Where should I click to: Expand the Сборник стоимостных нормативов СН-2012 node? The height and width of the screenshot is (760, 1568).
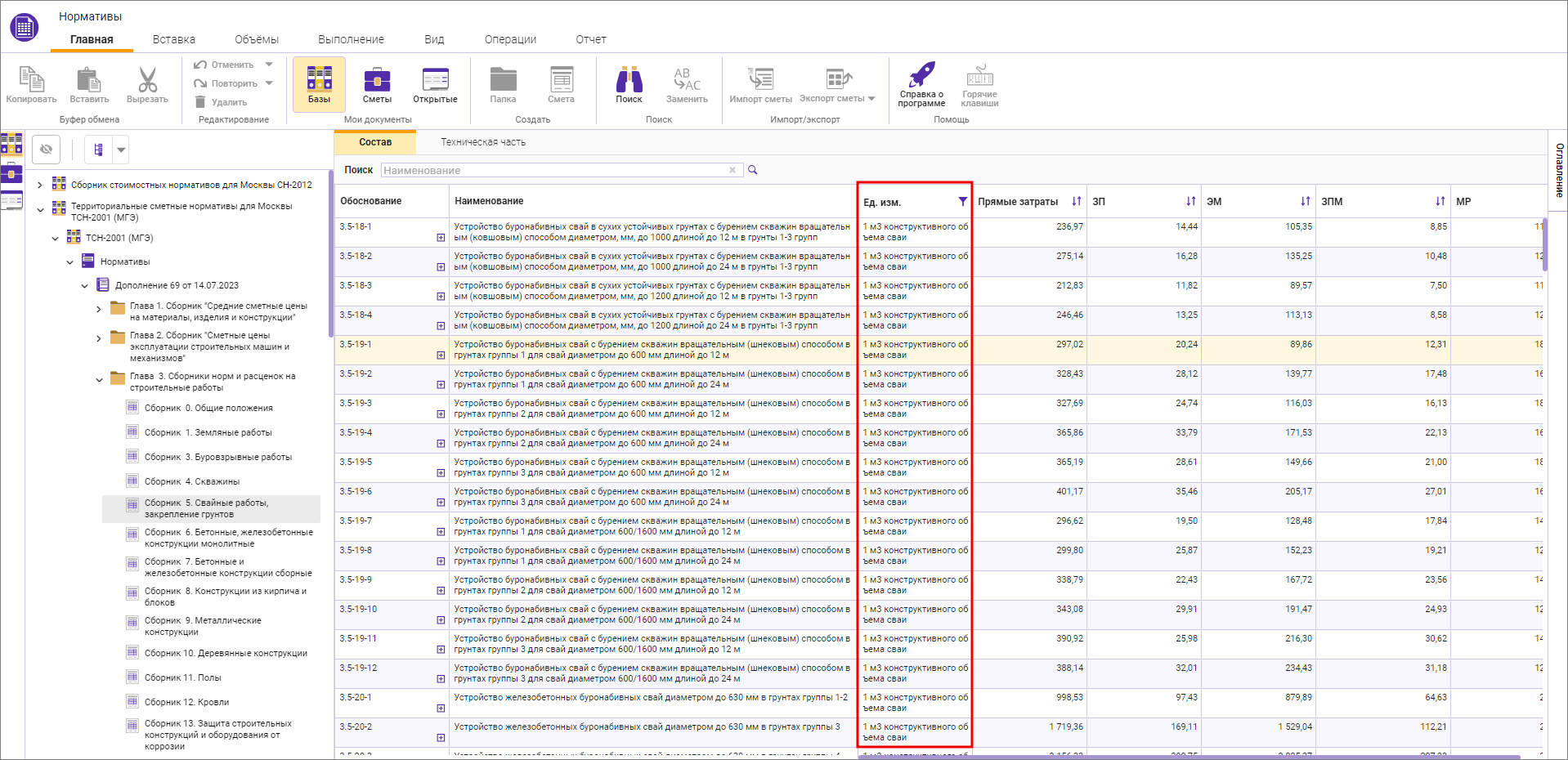pyautogui.click(x=40, y=186)
